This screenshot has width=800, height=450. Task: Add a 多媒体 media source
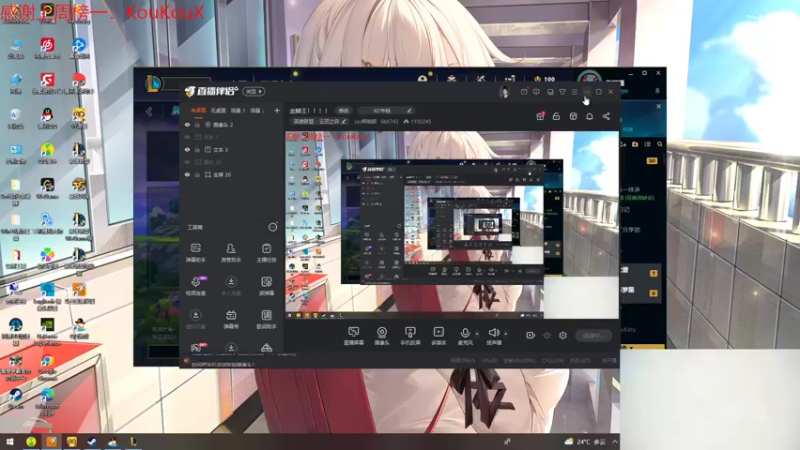[438, 336]
